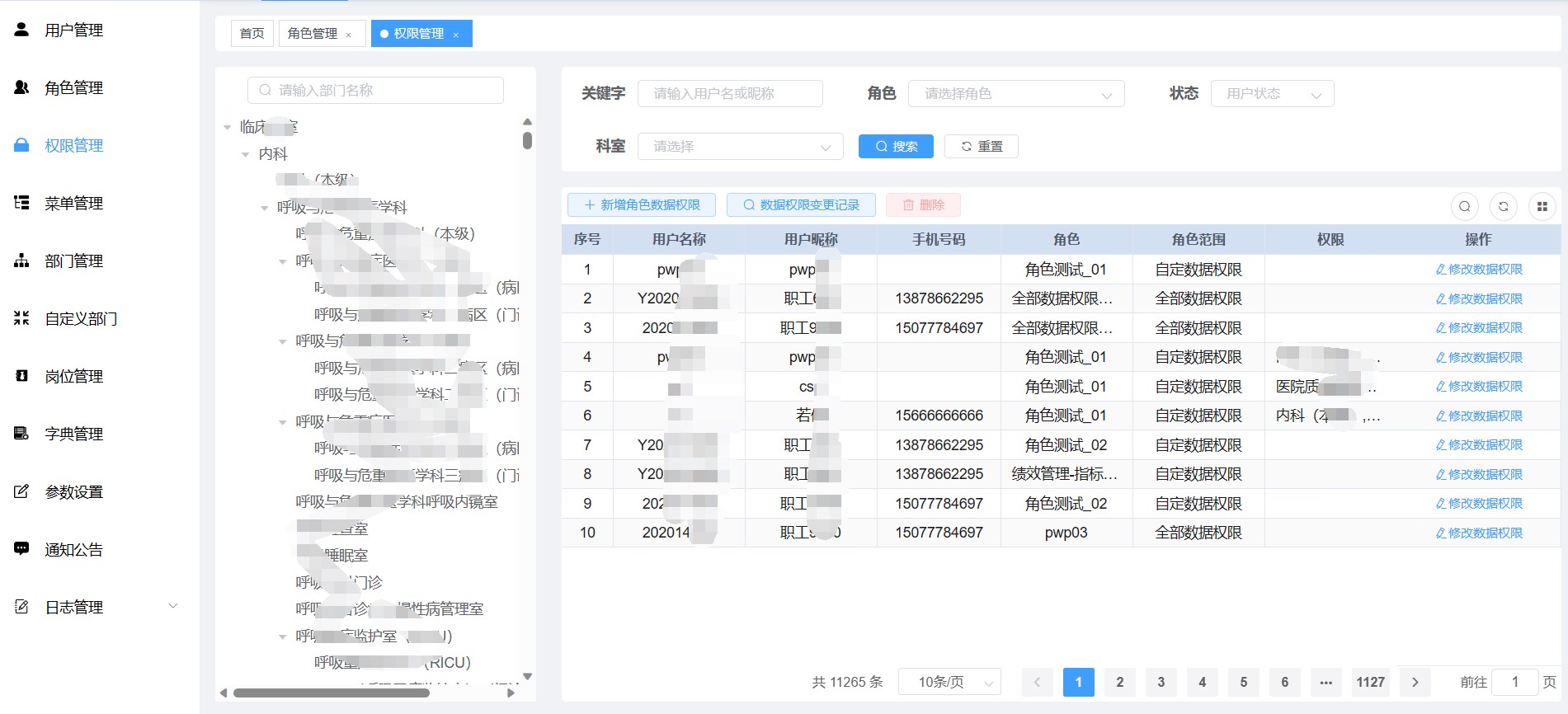Click 修改数据权限 for row 8
This screenshot has height=714, width=1568.
click(x=1479, y=475)
